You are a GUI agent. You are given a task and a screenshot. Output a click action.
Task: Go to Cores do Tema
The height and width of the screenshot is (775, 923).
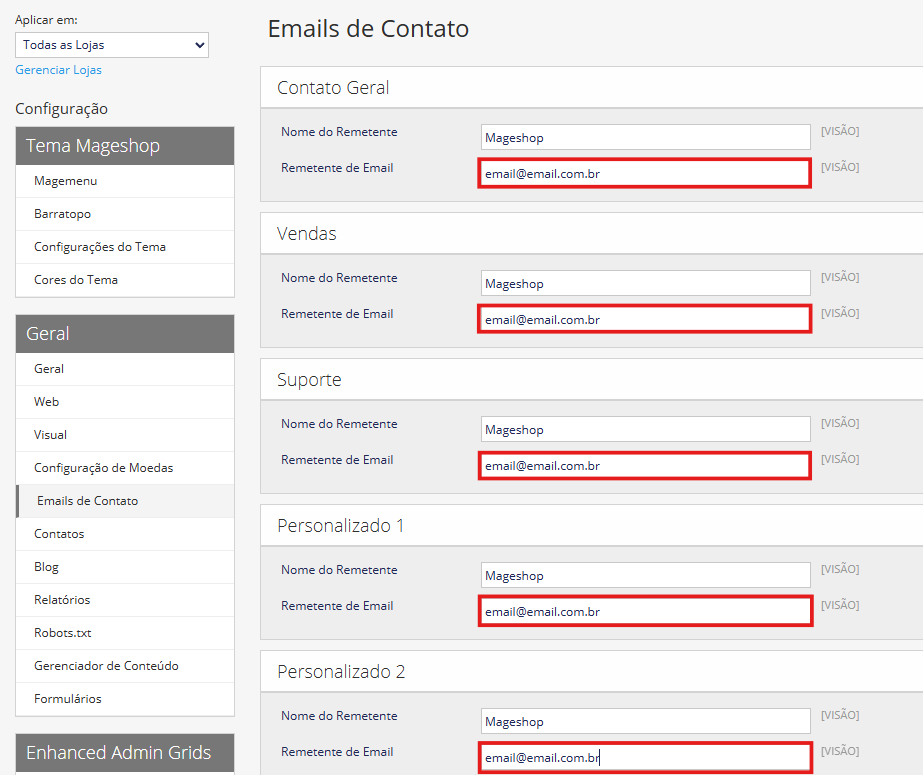(76, 280)
